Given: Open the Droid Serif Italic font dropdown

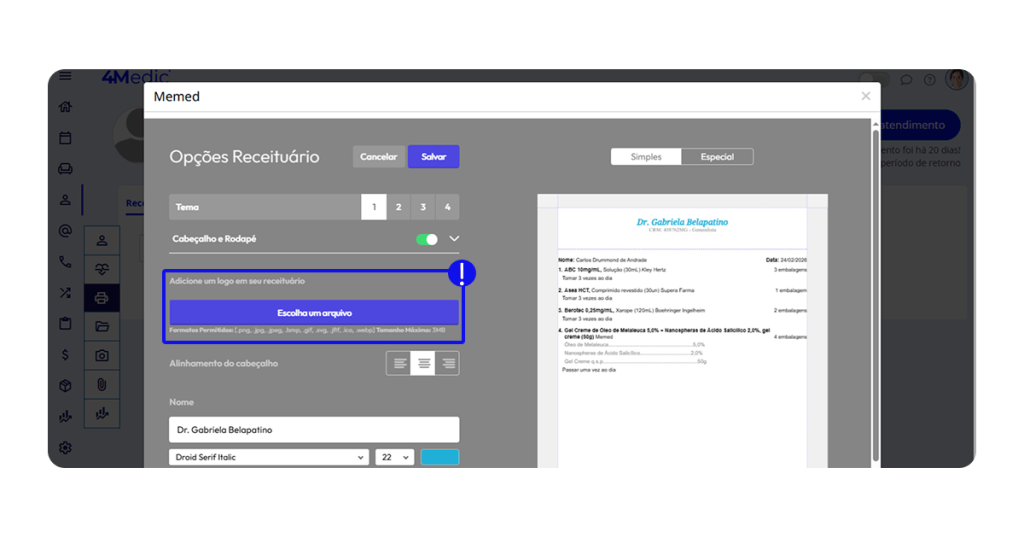Looking at the screenshot, I should [x=269, y=457].
